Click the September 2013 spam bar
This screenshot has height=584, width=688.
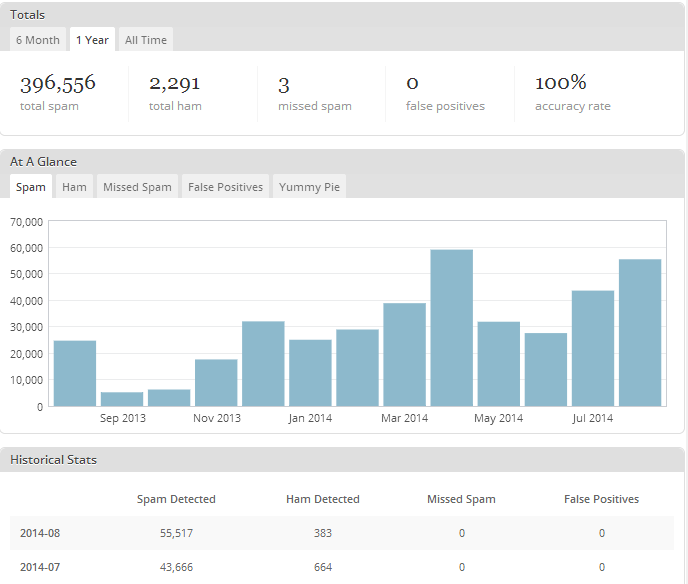click(122, 399)
